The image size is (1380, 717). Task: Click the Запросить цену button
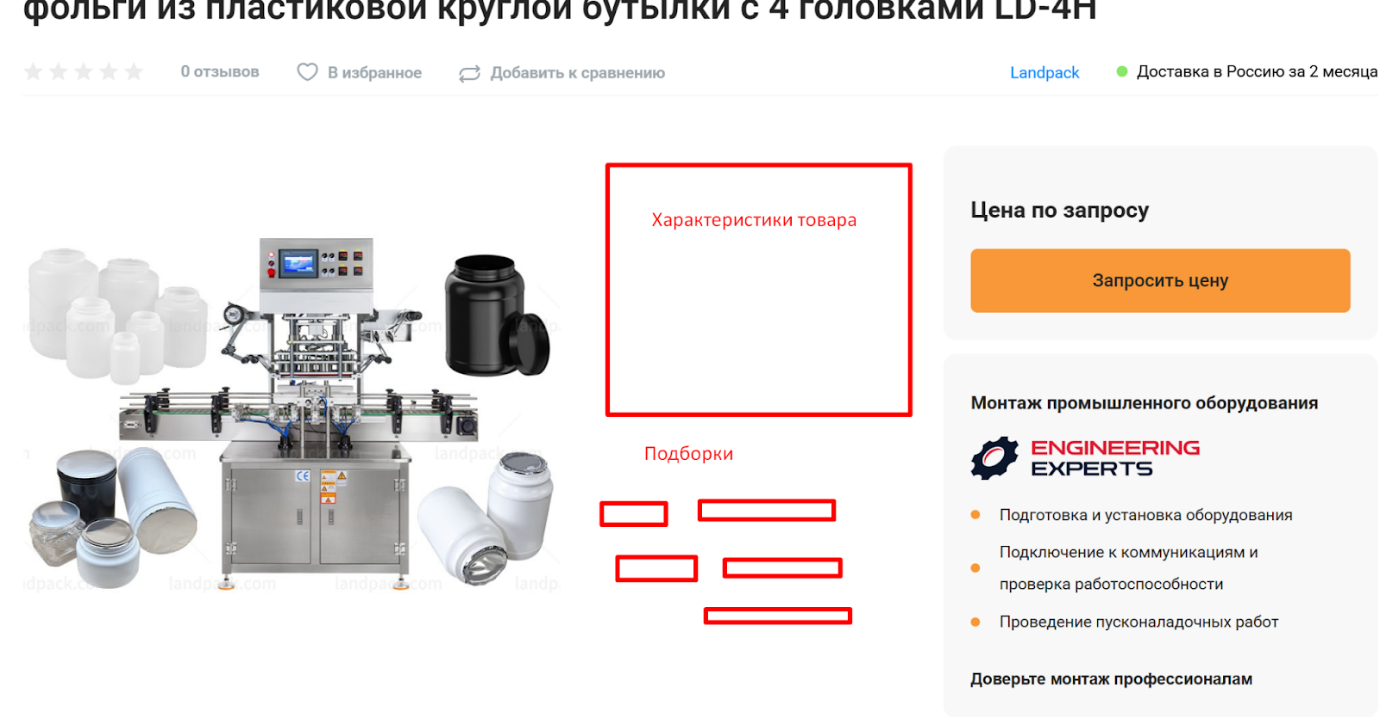click(1160, 281)
